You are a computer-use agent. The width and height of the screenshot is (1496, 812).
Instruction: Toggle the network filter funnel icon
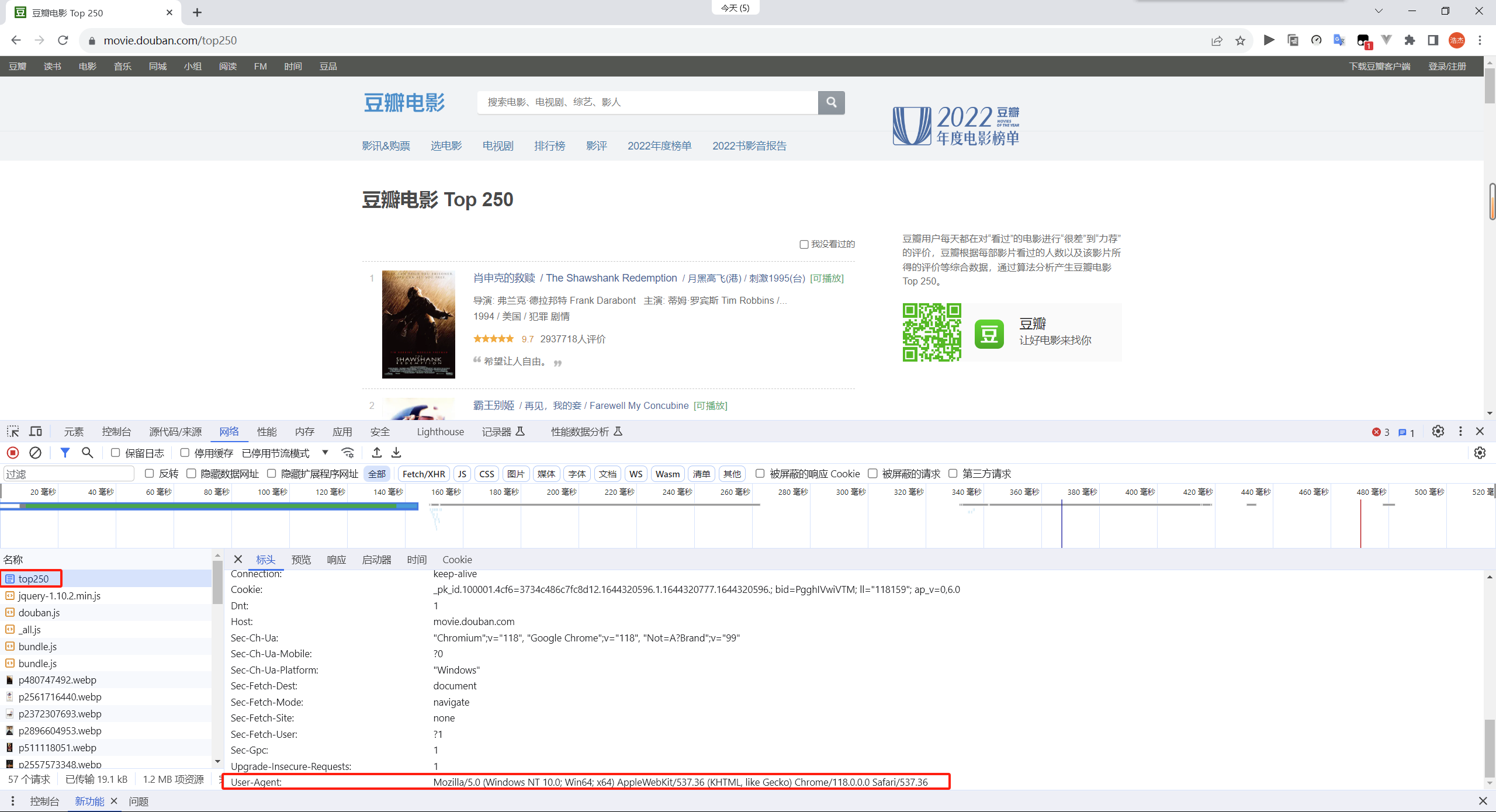click(65, 453)
